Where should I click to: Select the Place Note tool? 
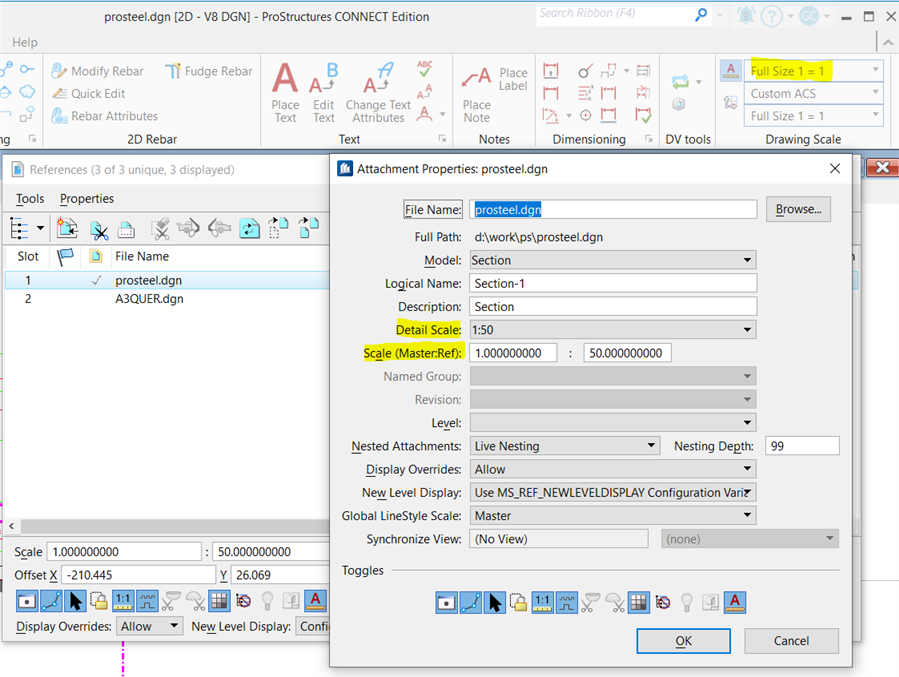point(476,95)
